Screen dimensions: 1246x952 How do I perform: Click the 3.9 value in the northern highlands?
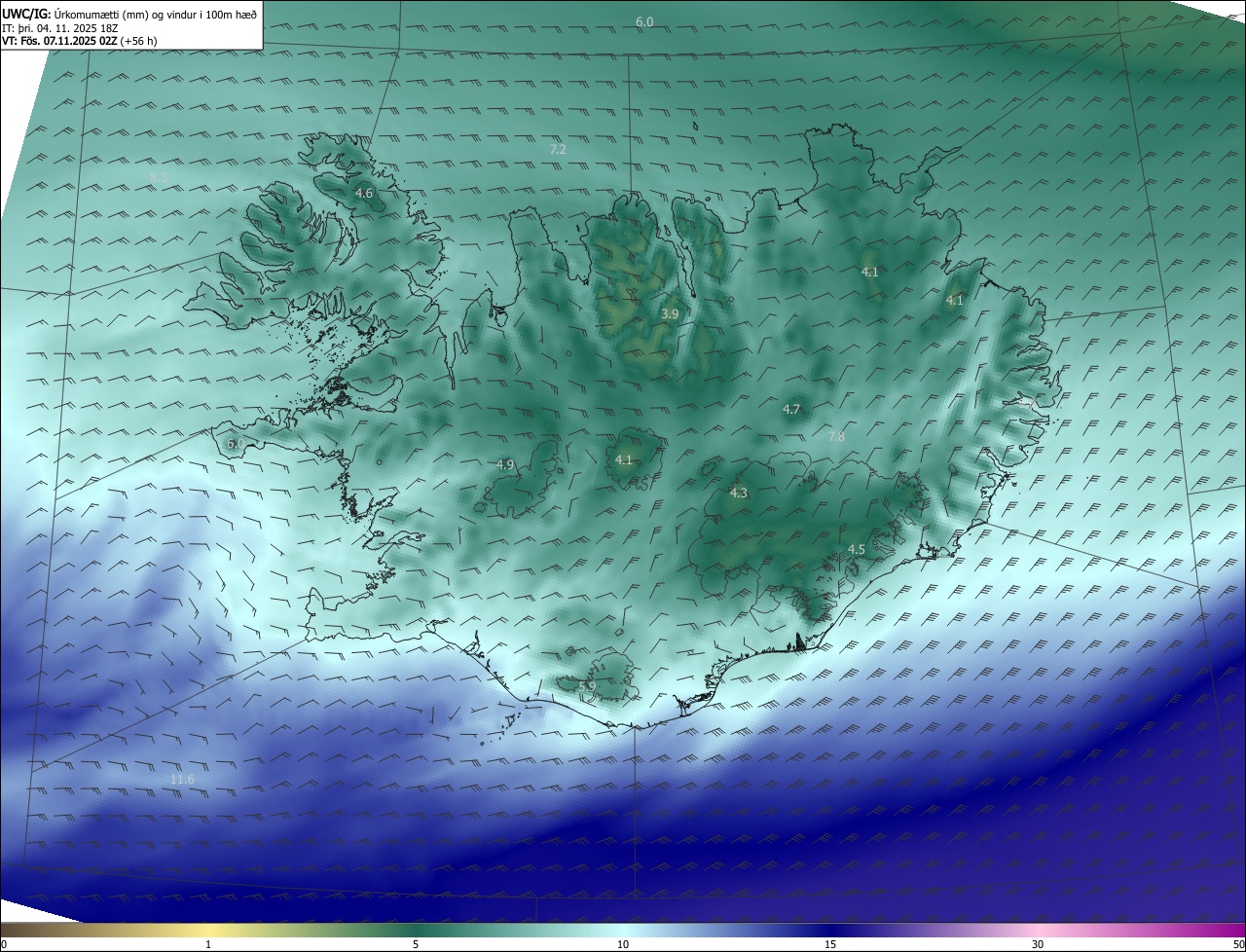point(670,313)
